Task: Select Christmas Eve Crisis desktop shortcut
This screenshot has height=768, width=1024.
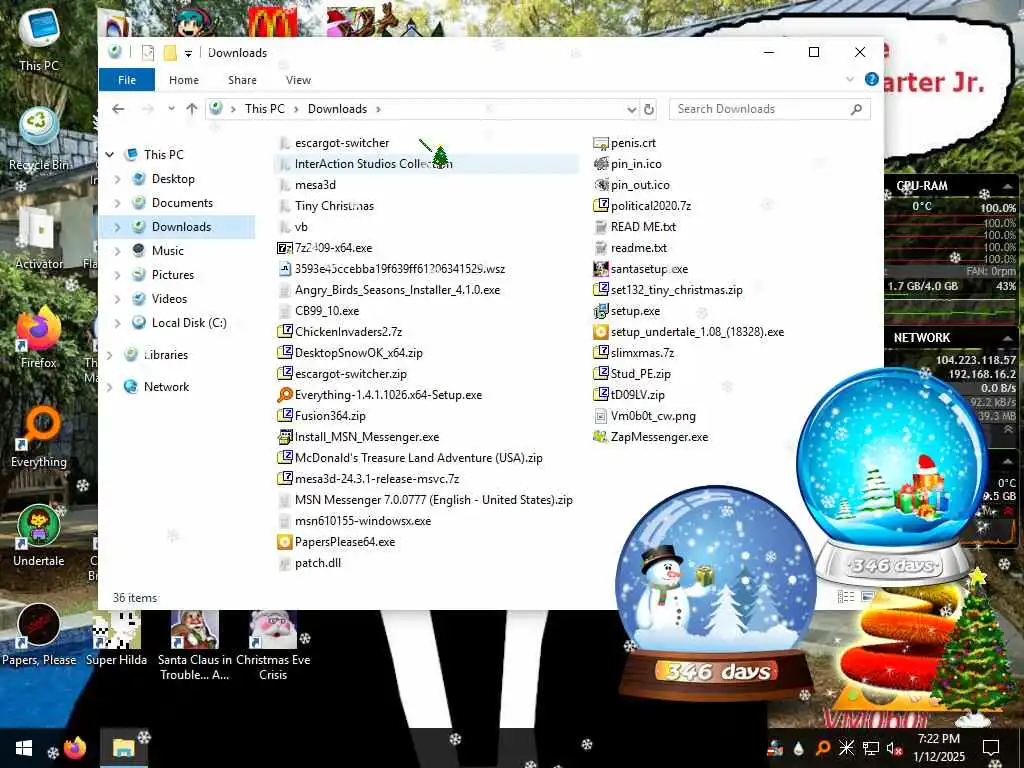Action: click(x=273, y=647)
